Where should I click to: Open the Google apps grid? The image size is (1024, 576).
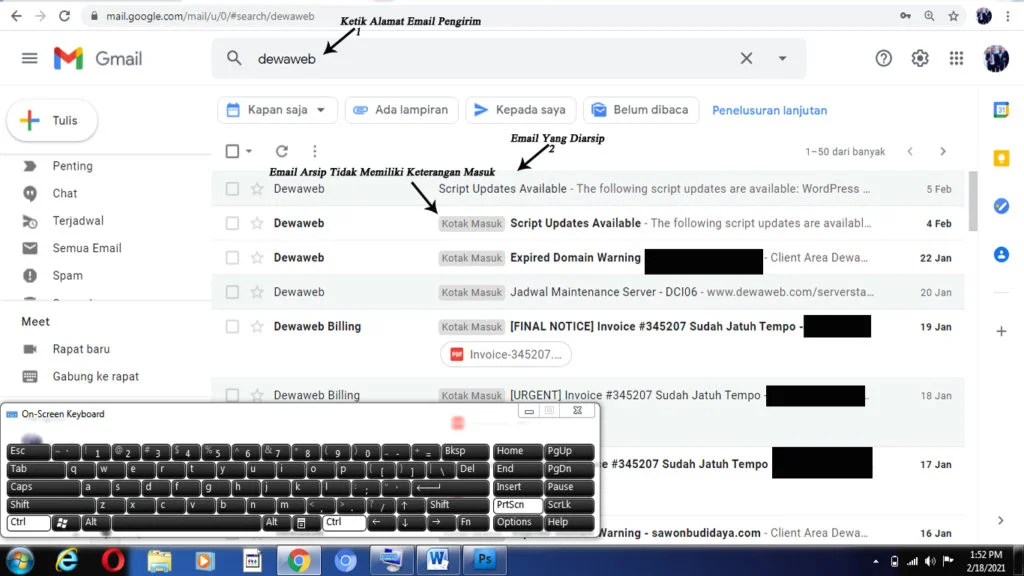click(956, 58)
